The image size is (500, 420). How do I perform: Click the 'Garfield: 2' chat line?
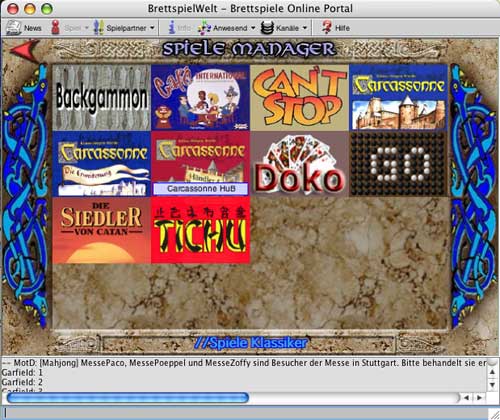pos(22,382)
